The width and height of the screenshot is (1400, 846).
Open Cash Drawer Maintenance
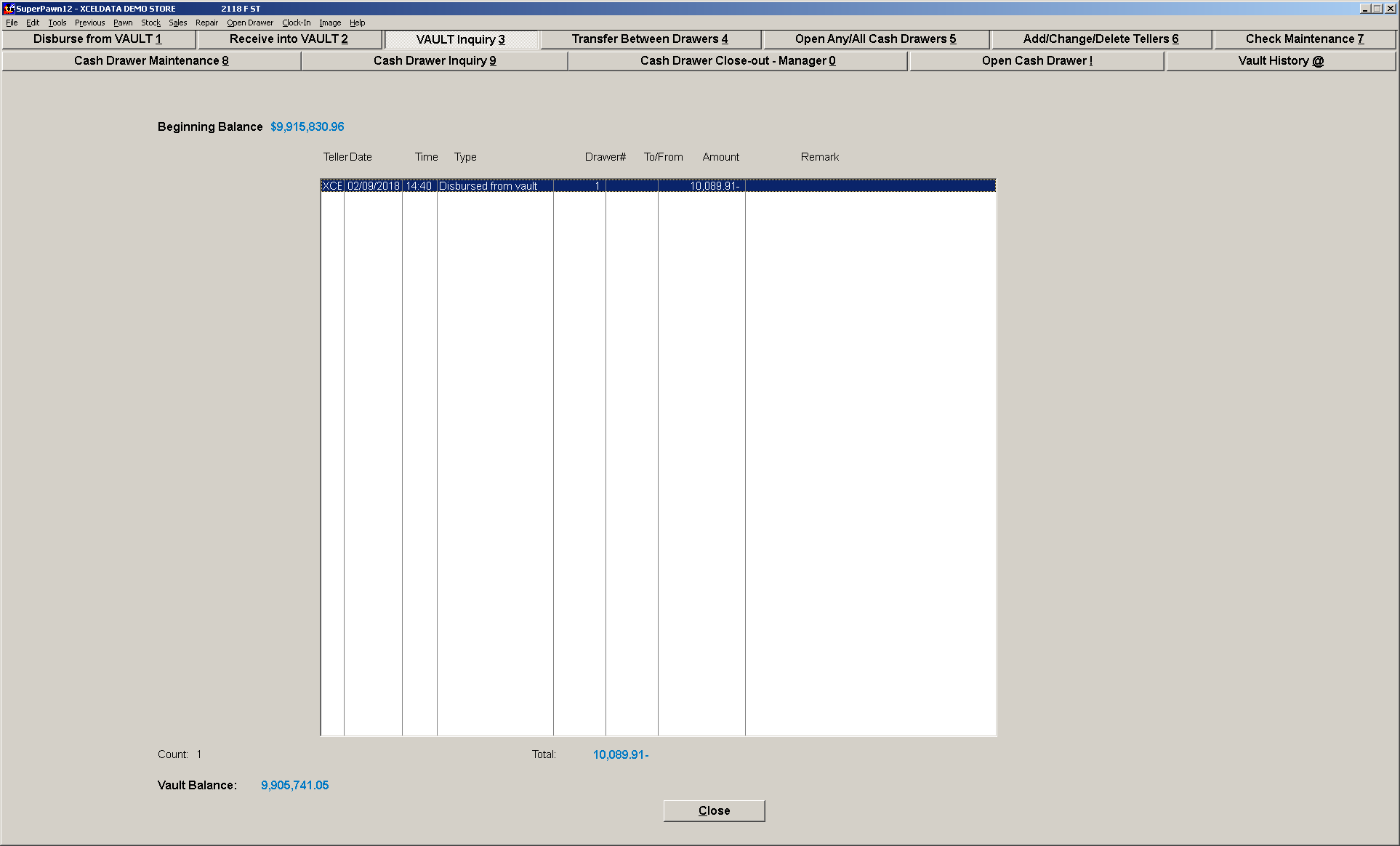[151, 61]
